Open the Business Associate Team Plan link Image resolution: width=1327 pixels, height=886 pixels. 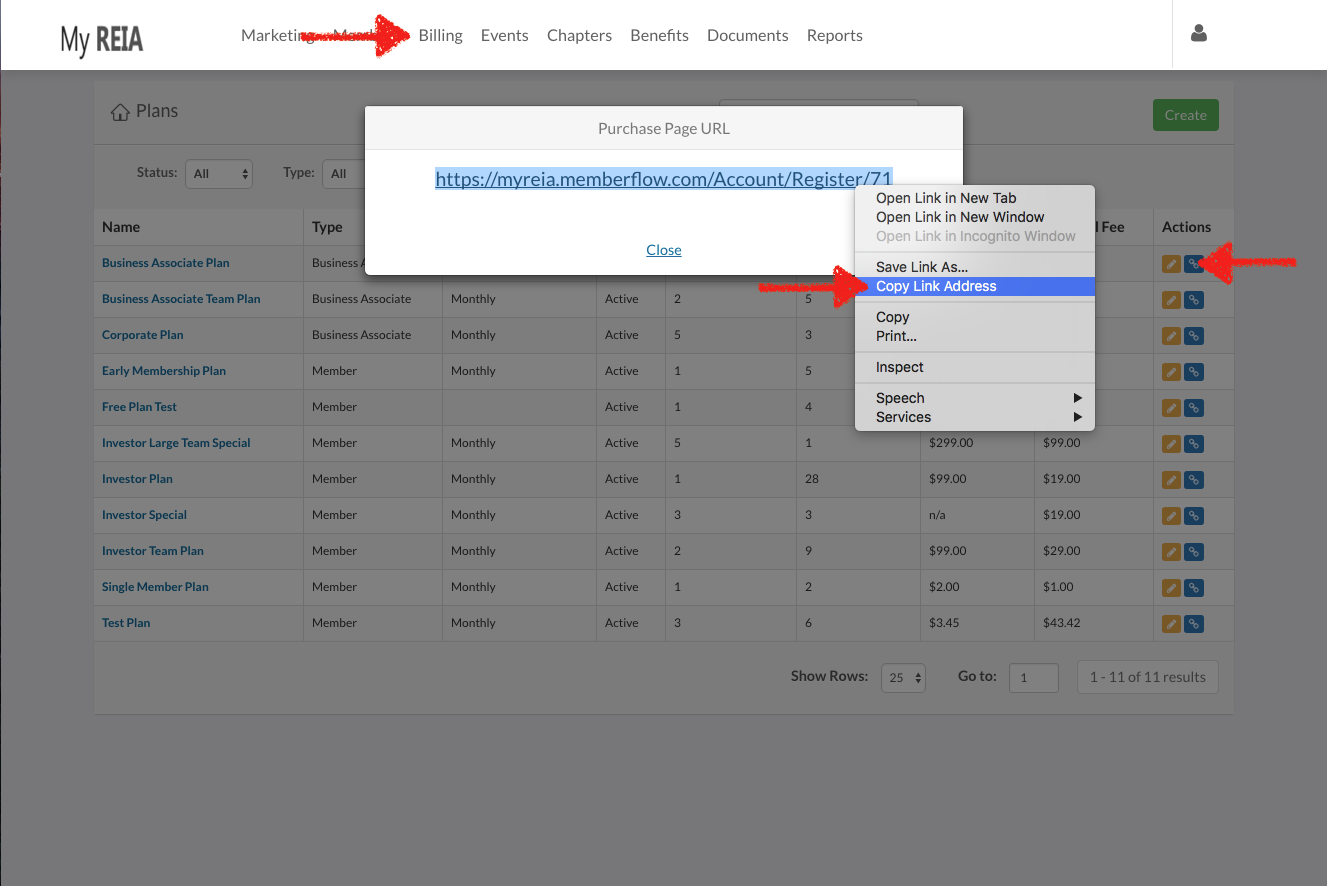(181, 299)
